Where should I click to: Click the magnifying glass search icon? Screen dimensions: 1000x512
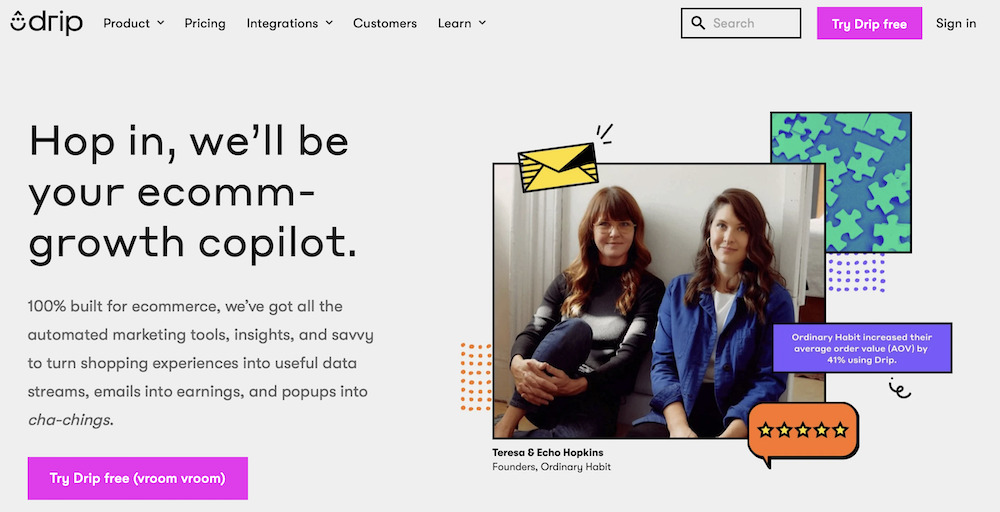698,23
